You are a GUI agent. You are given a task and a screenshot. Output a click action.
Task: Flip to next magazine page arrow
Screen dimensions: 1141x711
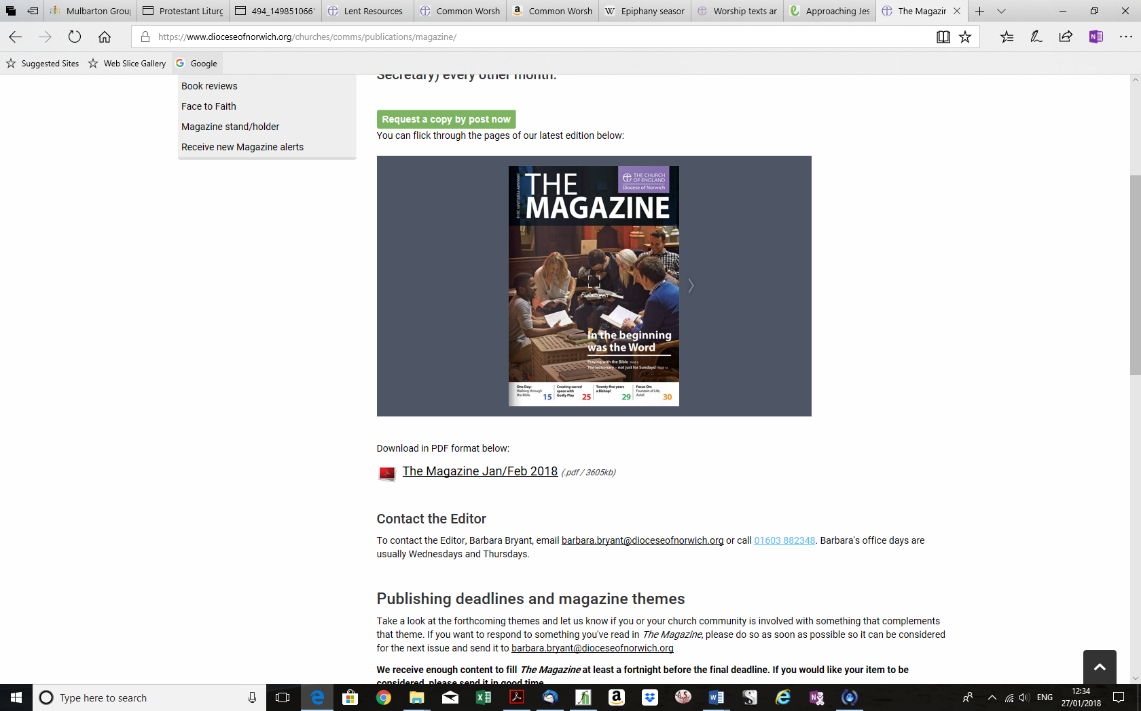(691, 286)
